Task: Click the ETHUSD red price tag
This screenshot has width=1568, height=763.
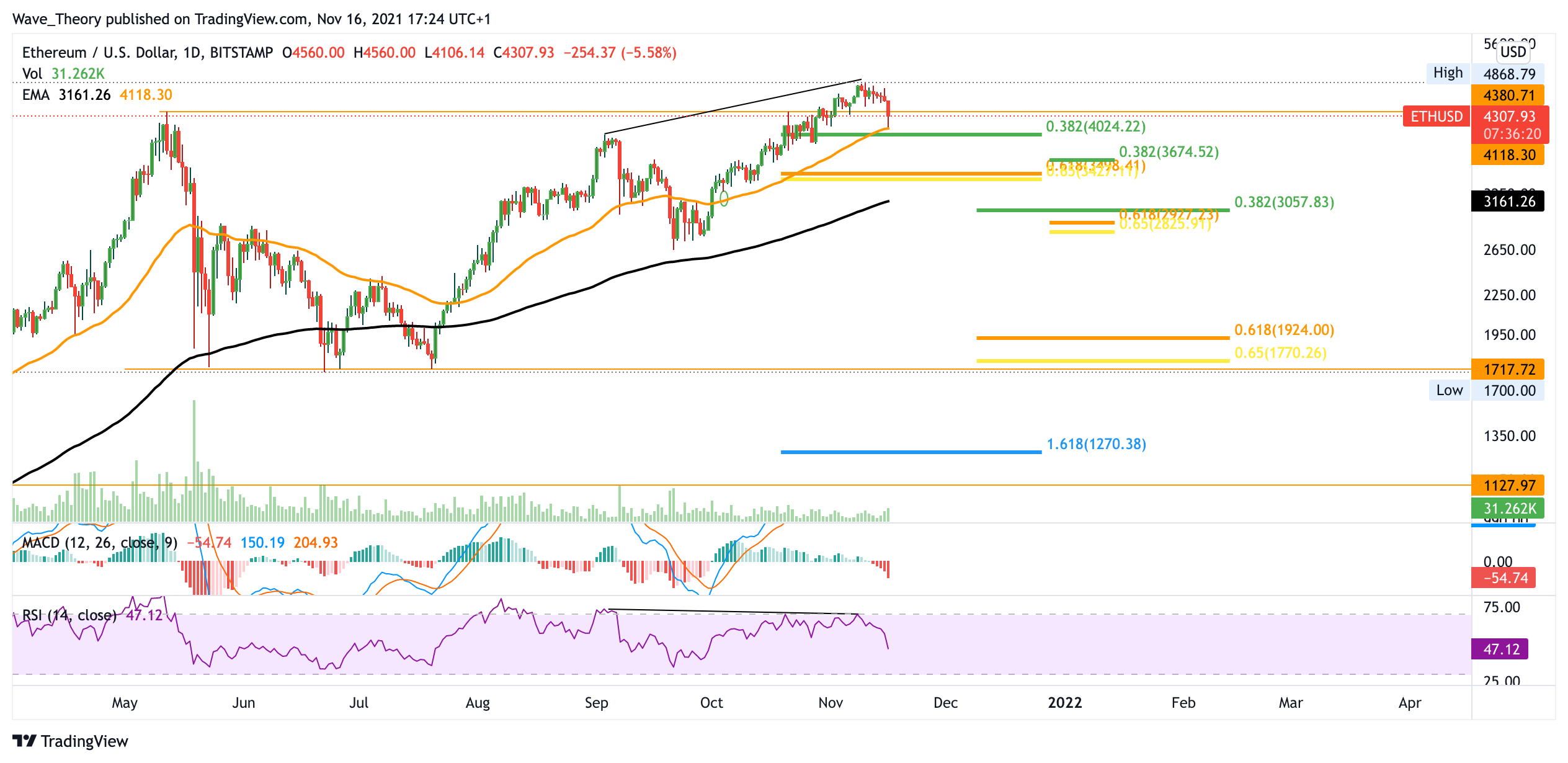Action: [x=1436, y=117]
